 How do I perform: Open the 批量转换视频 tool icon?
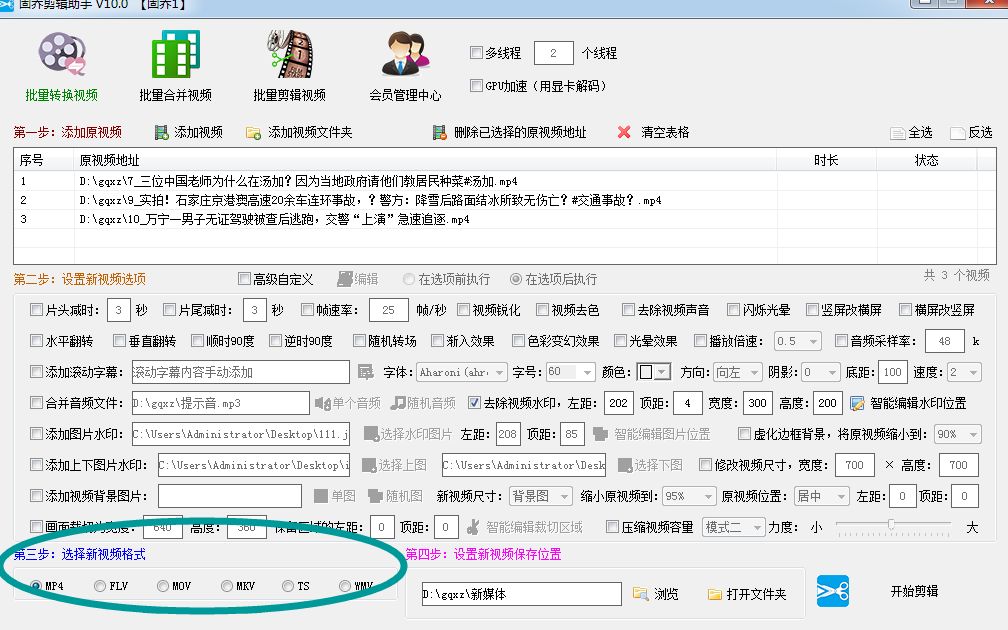coord(61,54)
